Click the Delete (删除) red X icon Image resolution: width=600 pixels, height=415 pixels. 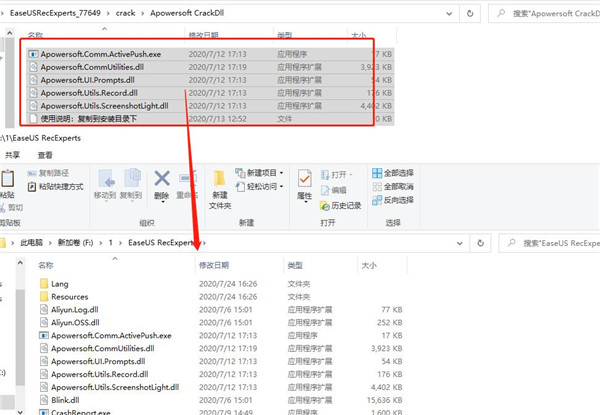[162, 179]
